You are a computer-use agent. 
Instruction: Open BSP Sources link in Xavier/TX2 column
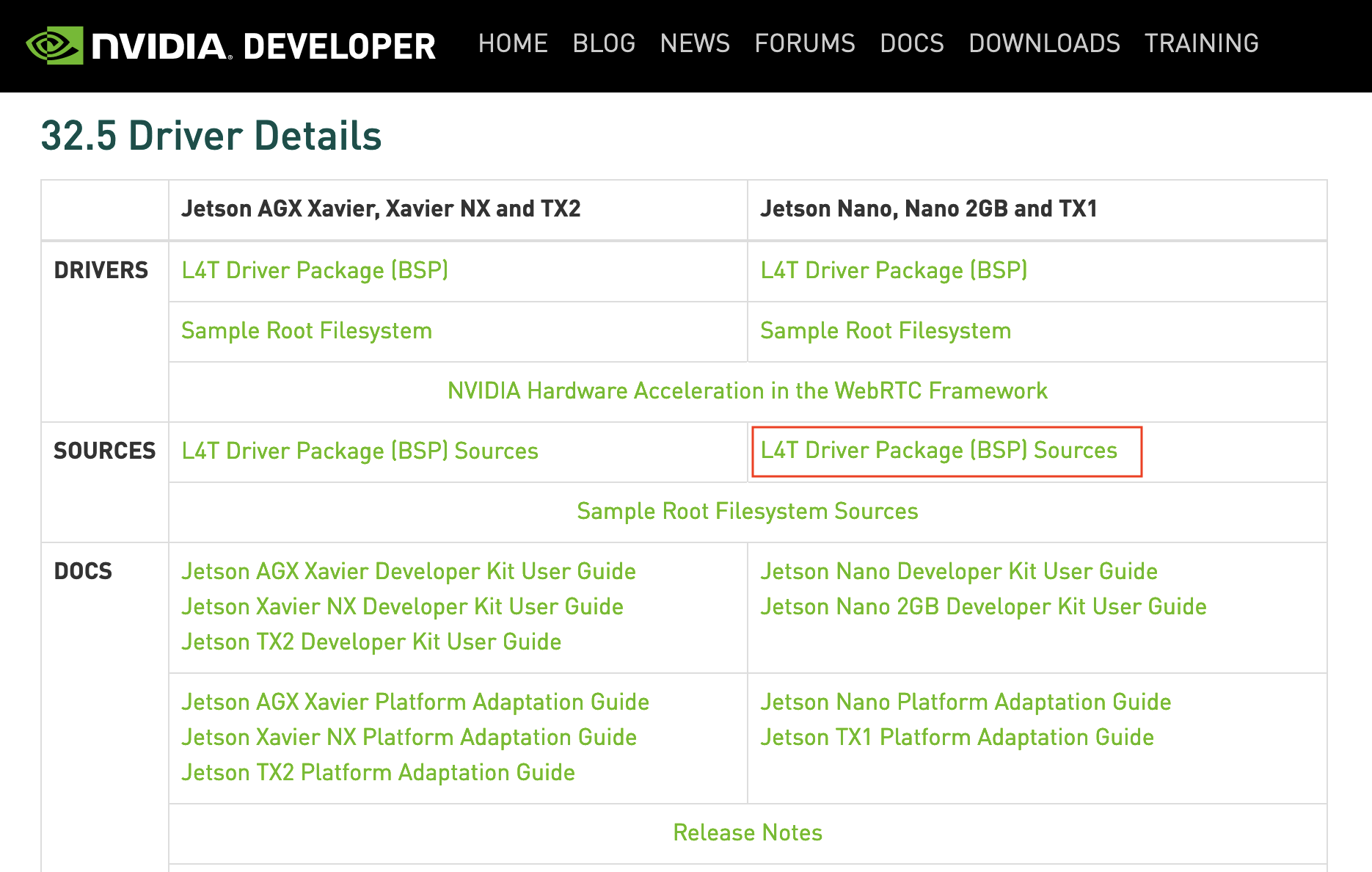[x=360, y=451]
